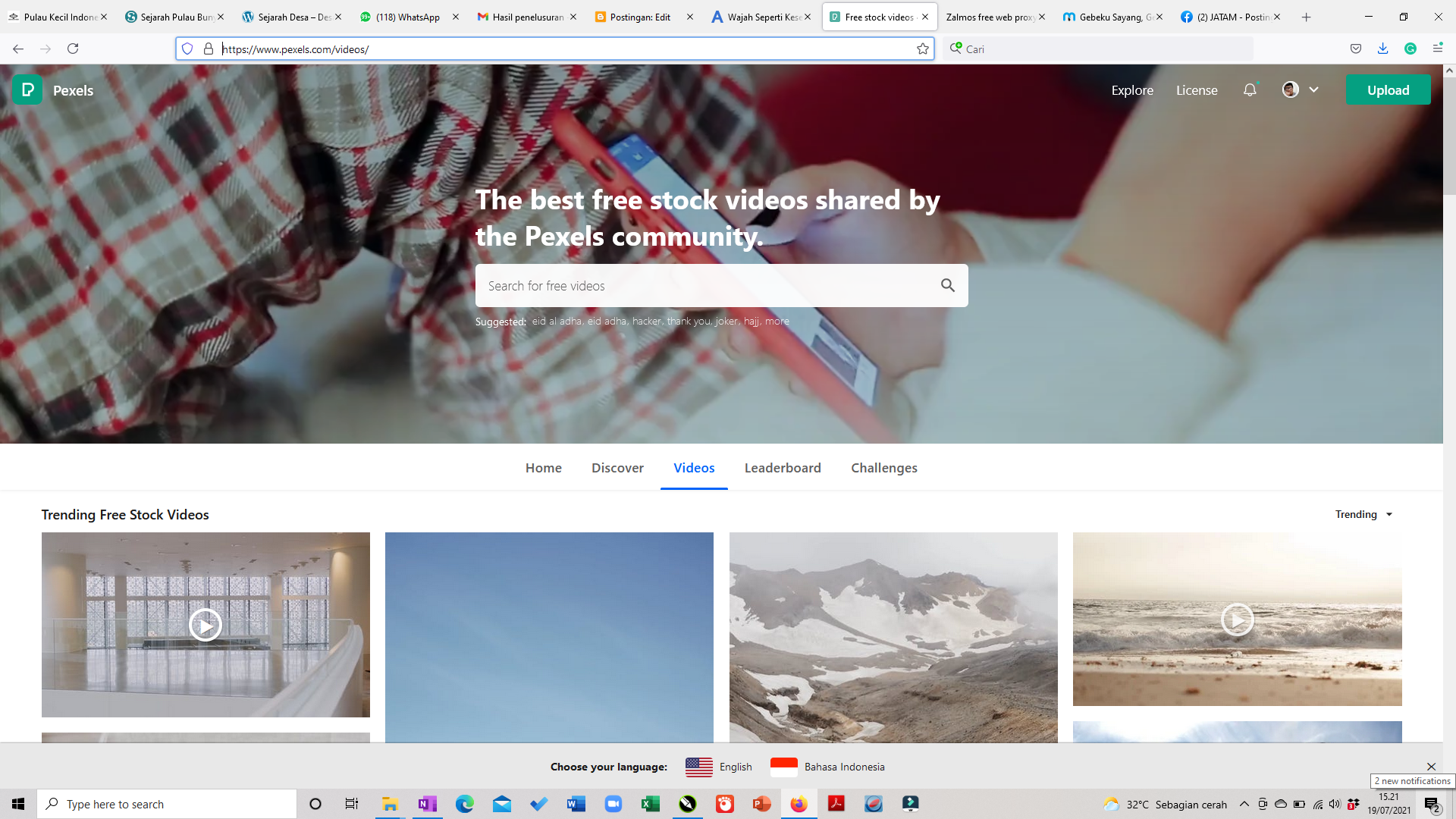Expand the Trending sort dropdown

pyautogui.click(x=1364, y=514)
